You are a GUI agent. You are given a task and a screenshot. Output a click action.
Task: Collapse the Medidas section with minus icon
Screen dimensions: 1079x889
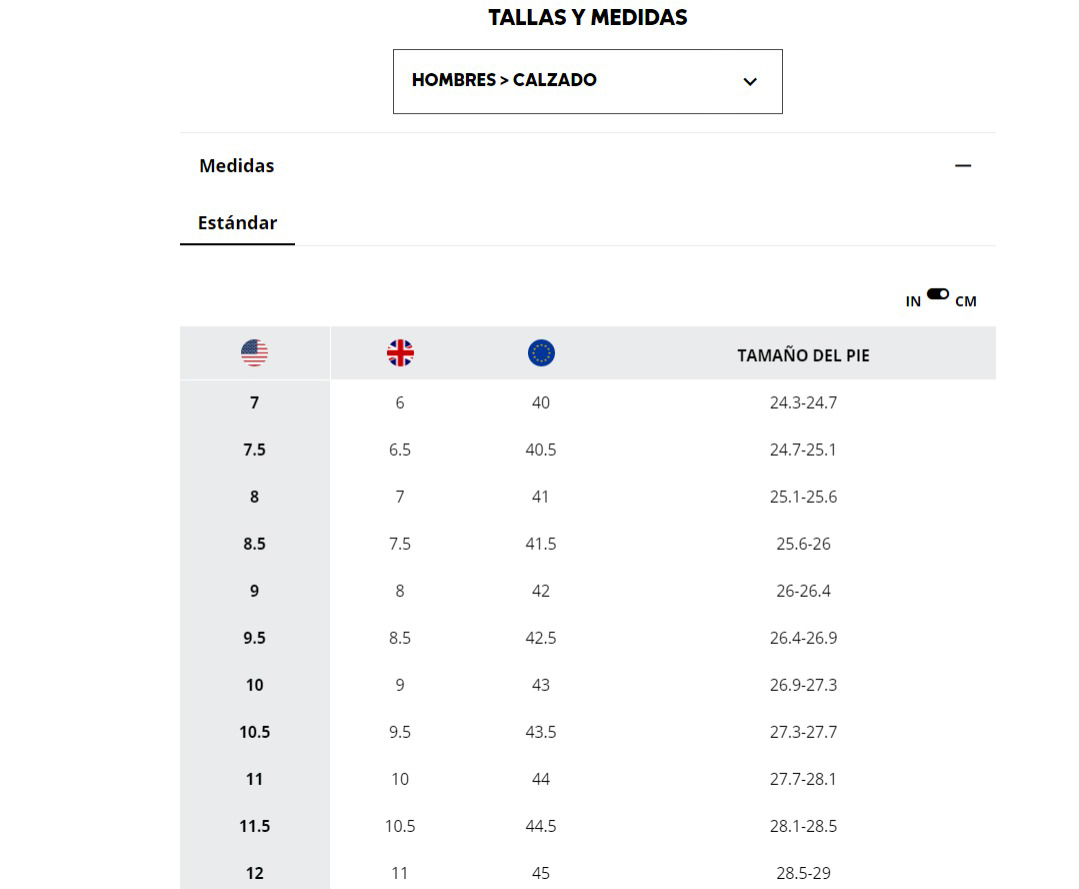pos(963,166)
